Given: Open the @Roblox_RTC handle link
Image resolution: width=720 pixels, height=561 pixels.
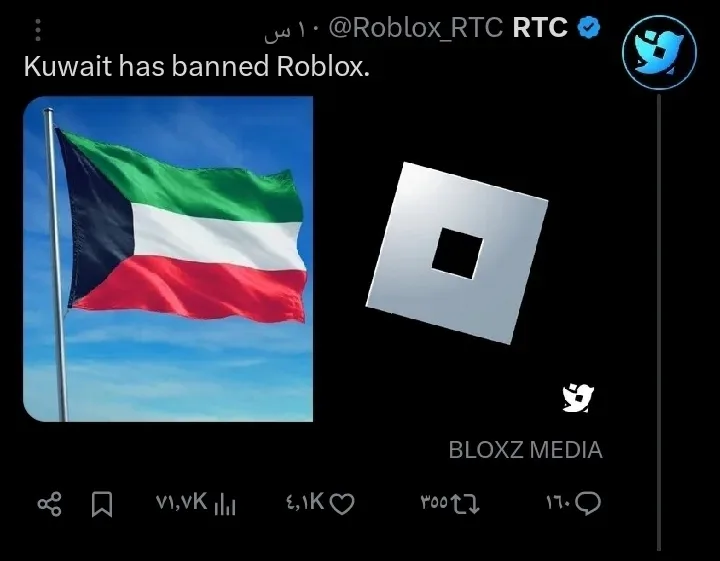Looking at the screenshot, I should pyautogui.click(x=416, y=28).
